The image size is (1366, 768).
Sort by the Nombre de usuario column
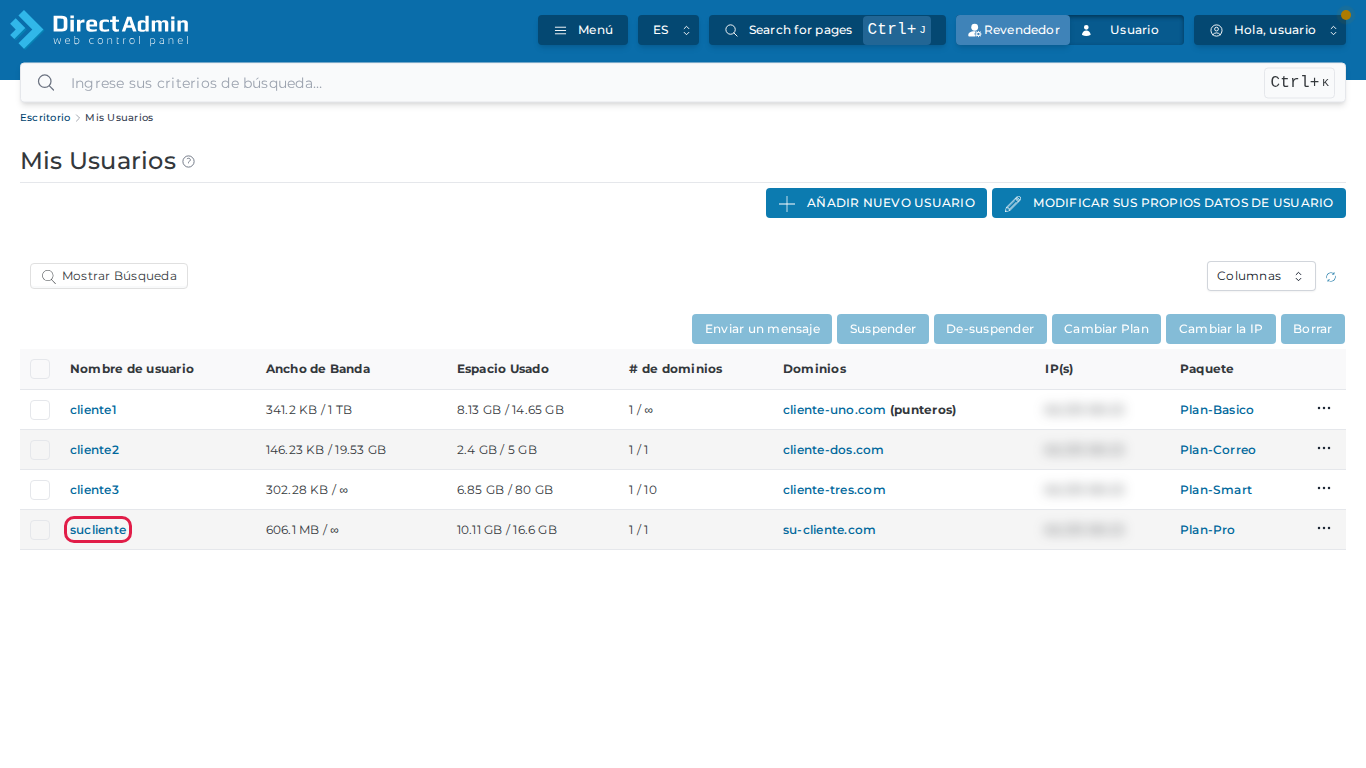point(132,369)
